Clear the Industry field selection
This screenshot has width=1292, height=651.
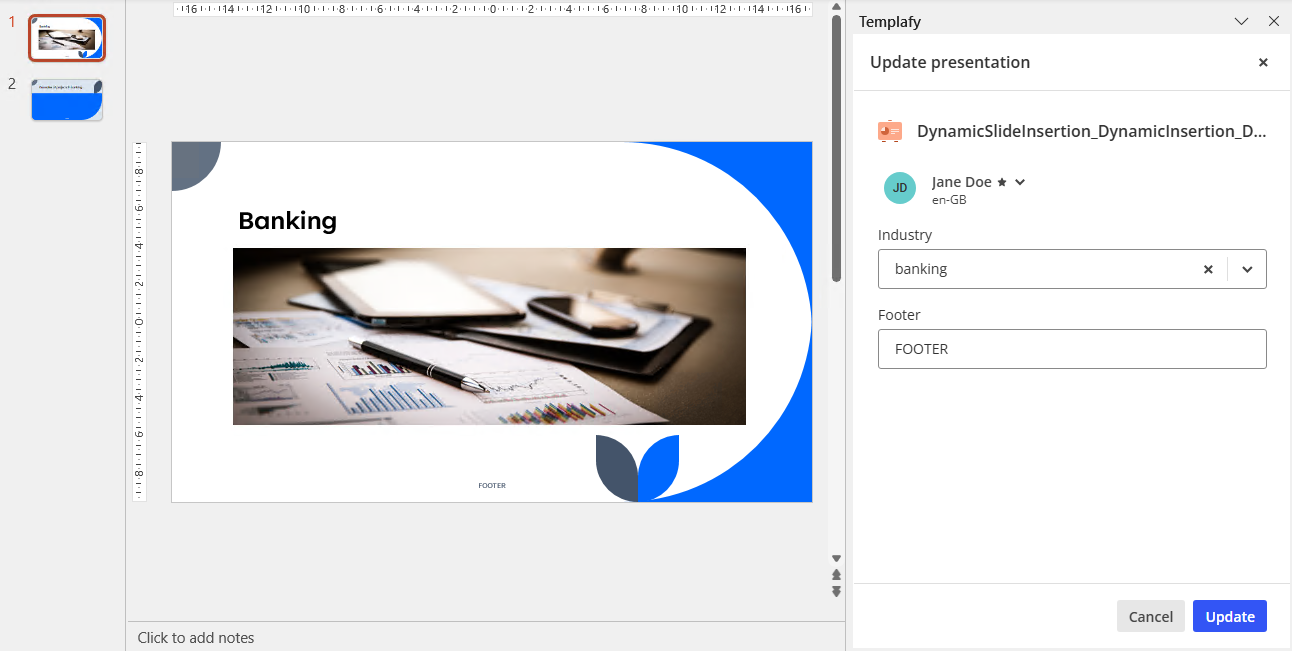pos(1208,269)
